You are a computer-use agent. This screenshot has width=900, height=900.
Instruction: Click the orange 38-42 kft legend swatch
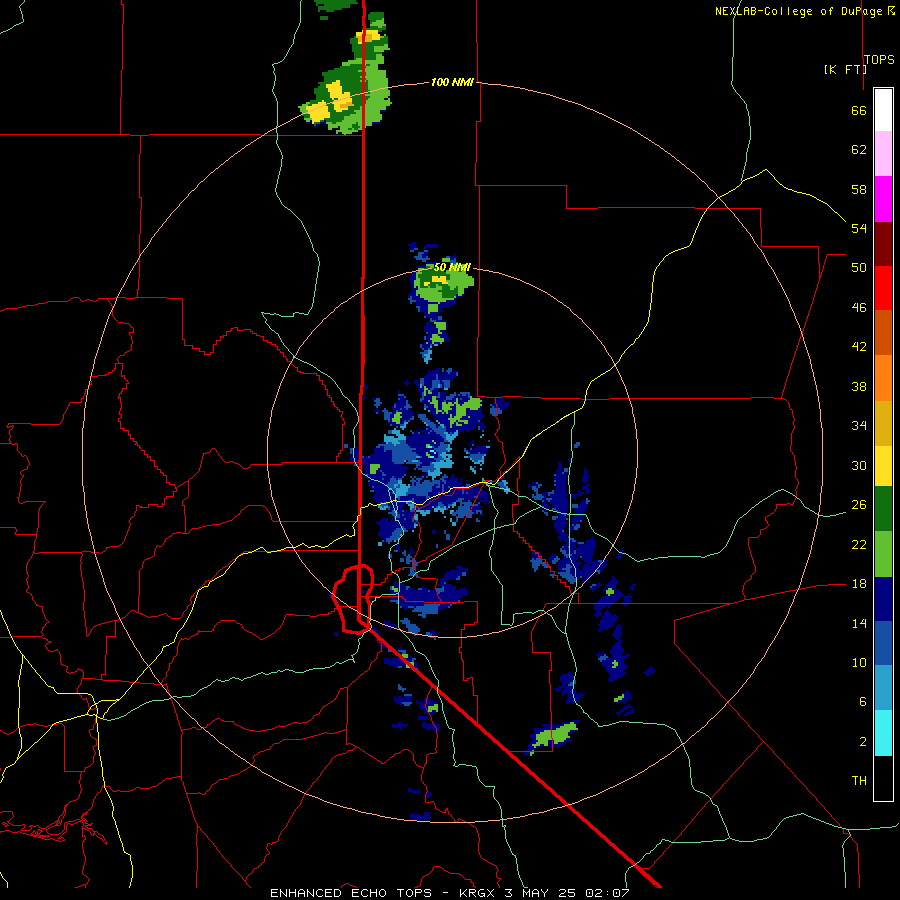883,378
